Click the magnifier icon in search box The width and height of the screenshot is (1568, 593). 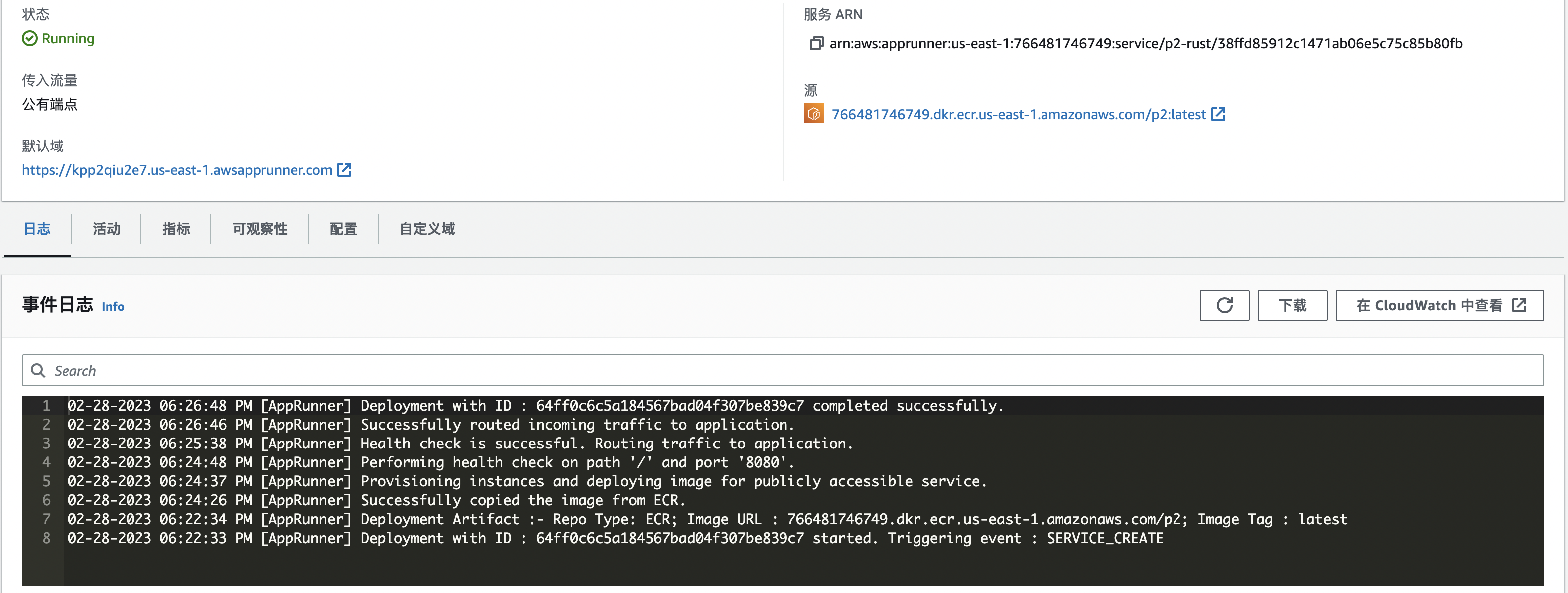pyautogui.click(x=38, y=370)
